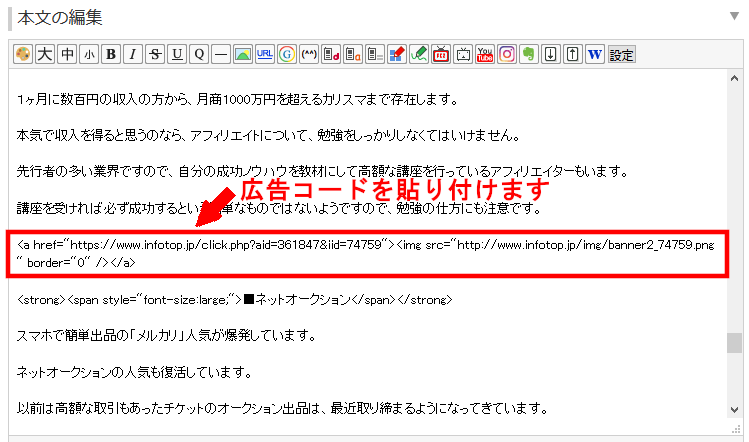The height and width of the screenshot is (442, 749).
Task: Apply small font size 小
Action: [89, 54]
